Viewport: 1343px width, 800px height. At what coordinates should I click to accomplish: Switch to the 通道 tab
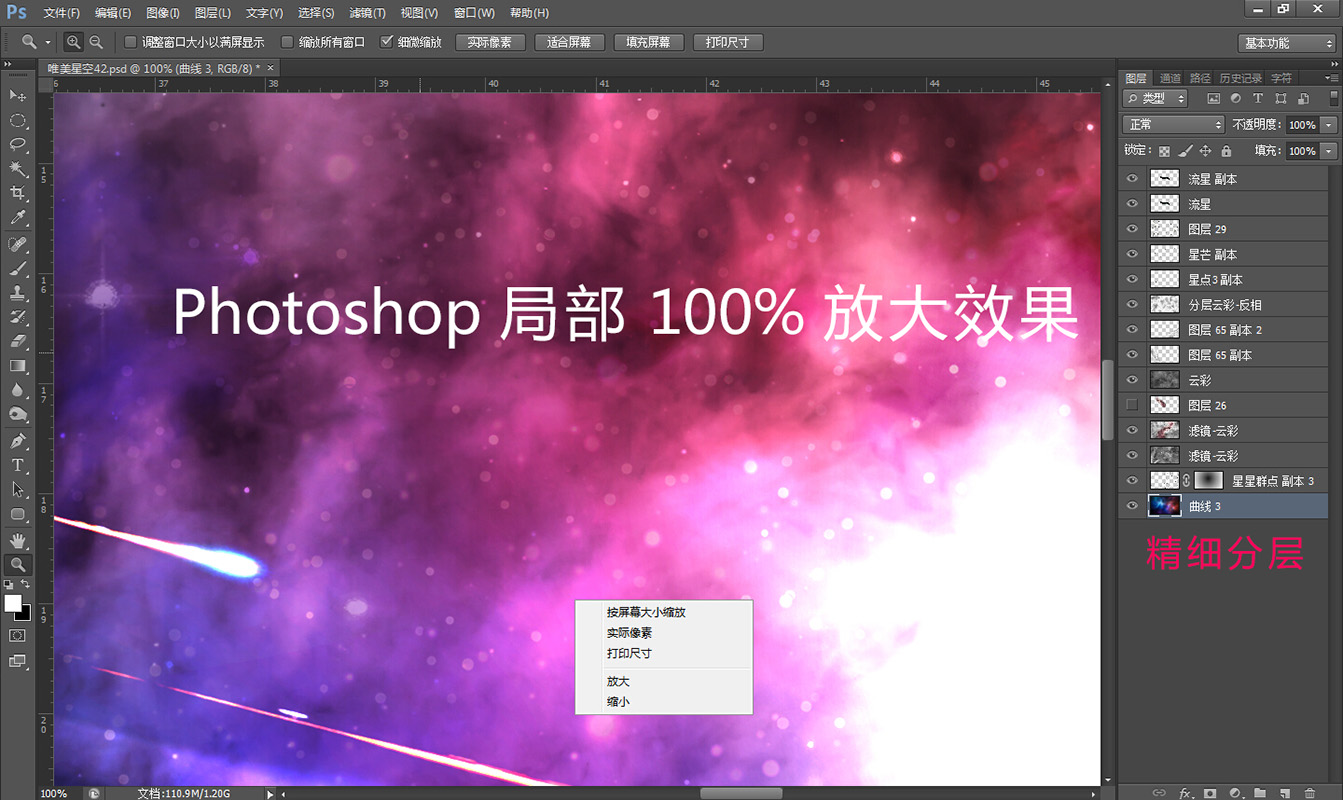[x=1169, y=78]
